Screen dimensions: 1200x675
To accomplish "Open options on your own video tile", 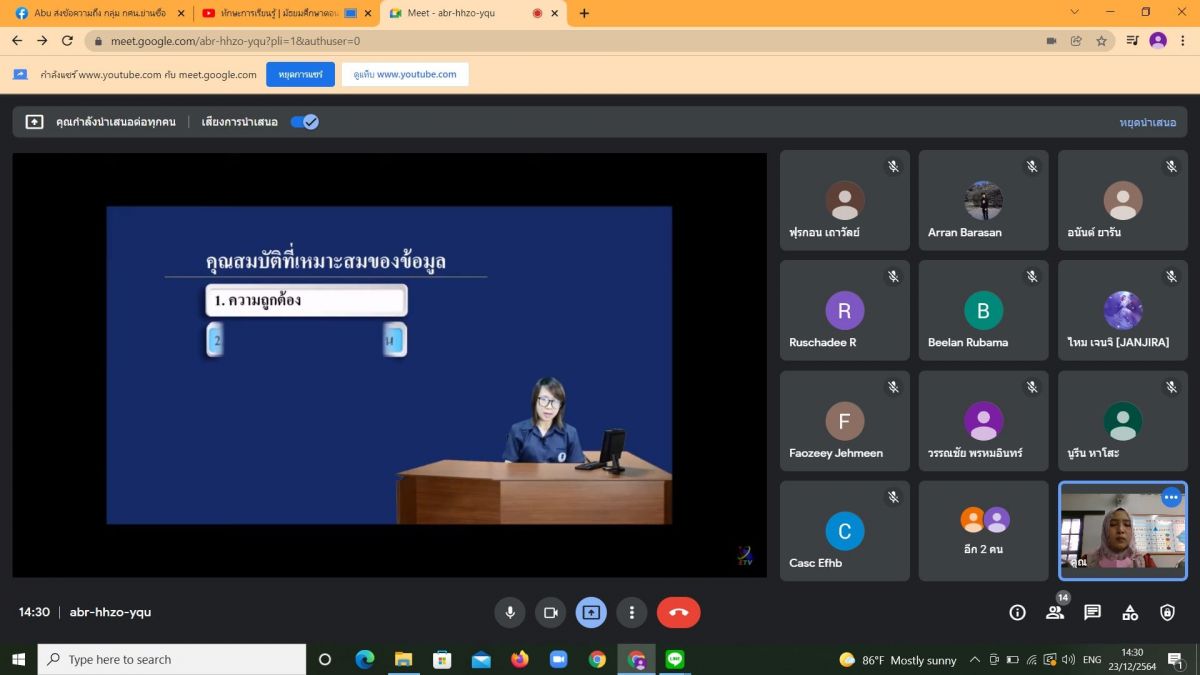I will click(1170, 497).
